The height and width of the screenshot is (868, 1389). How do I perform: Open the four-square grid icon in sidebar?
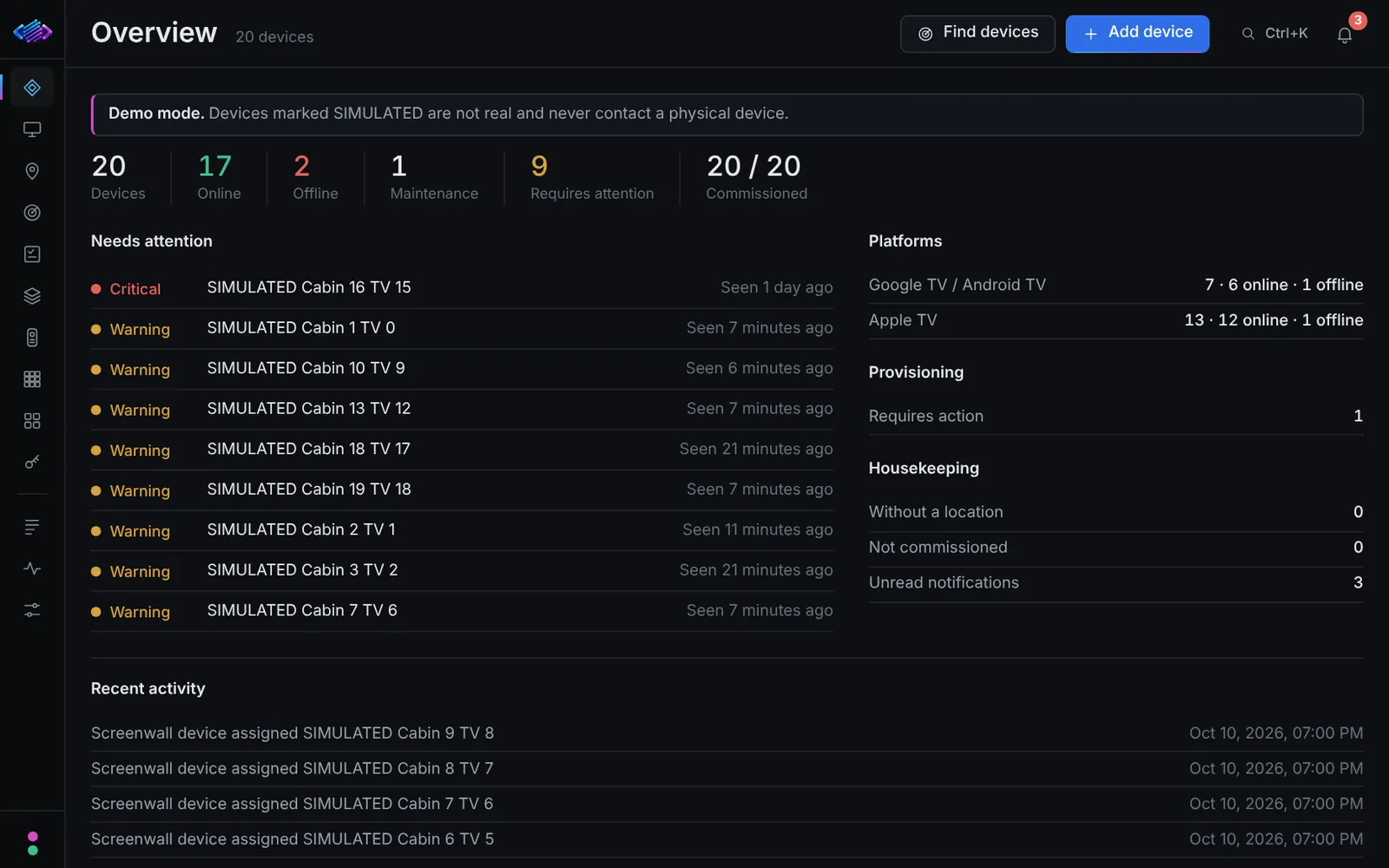pos(32,421)
